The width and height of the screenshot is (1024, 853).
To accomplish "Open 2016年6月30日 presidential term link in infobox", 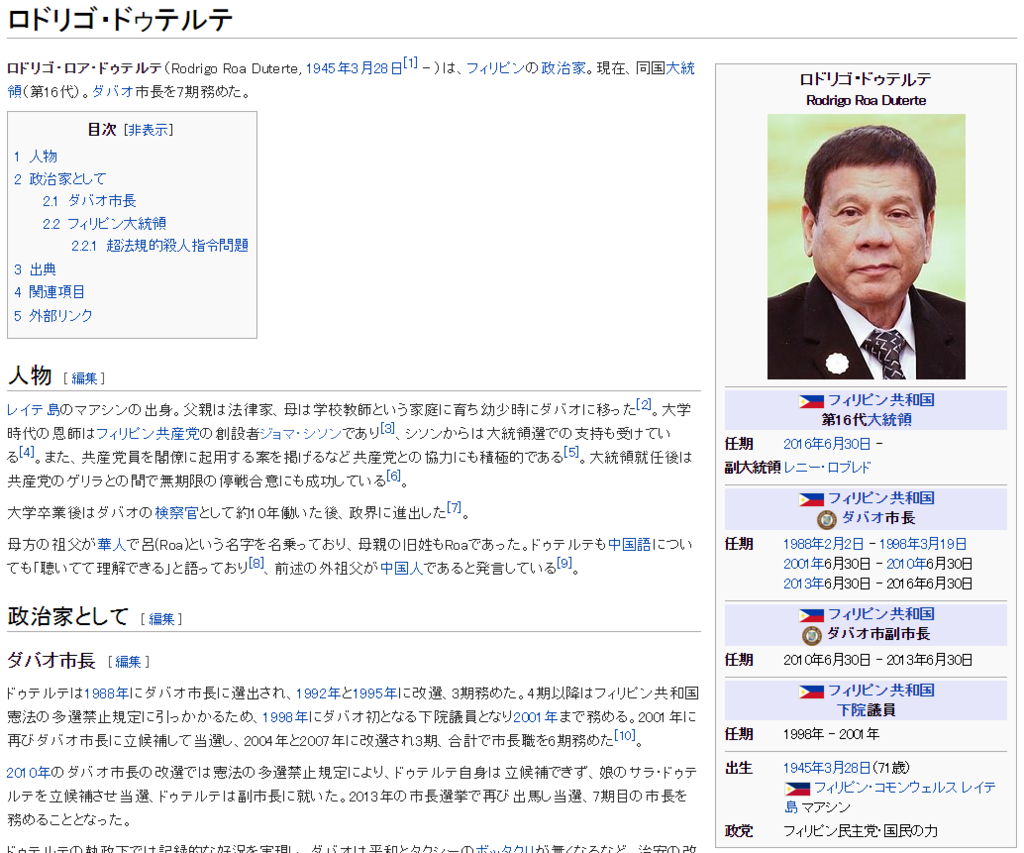I will point(827,445).
